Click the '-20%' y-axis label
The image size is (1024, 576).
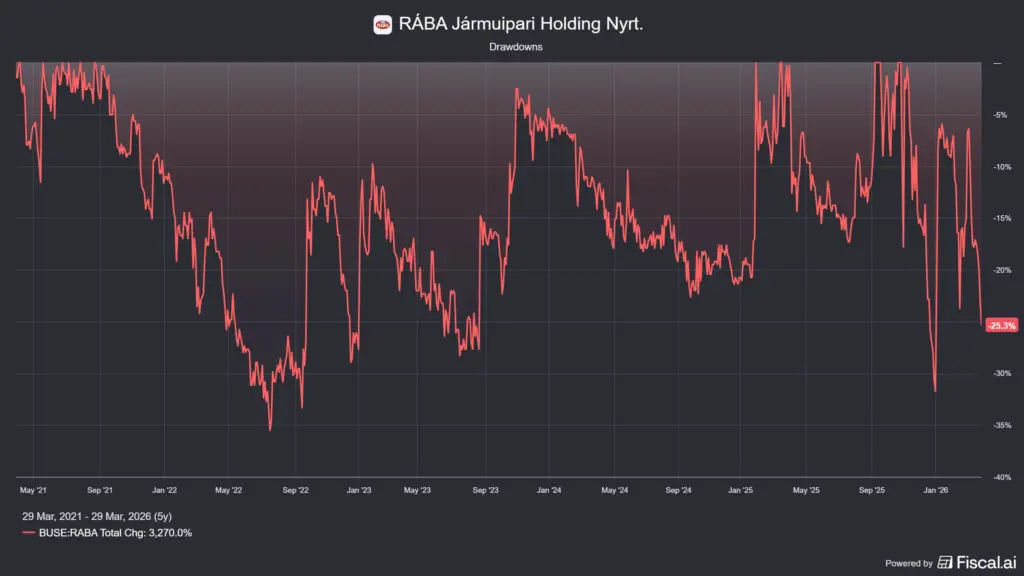(1002, 270)
